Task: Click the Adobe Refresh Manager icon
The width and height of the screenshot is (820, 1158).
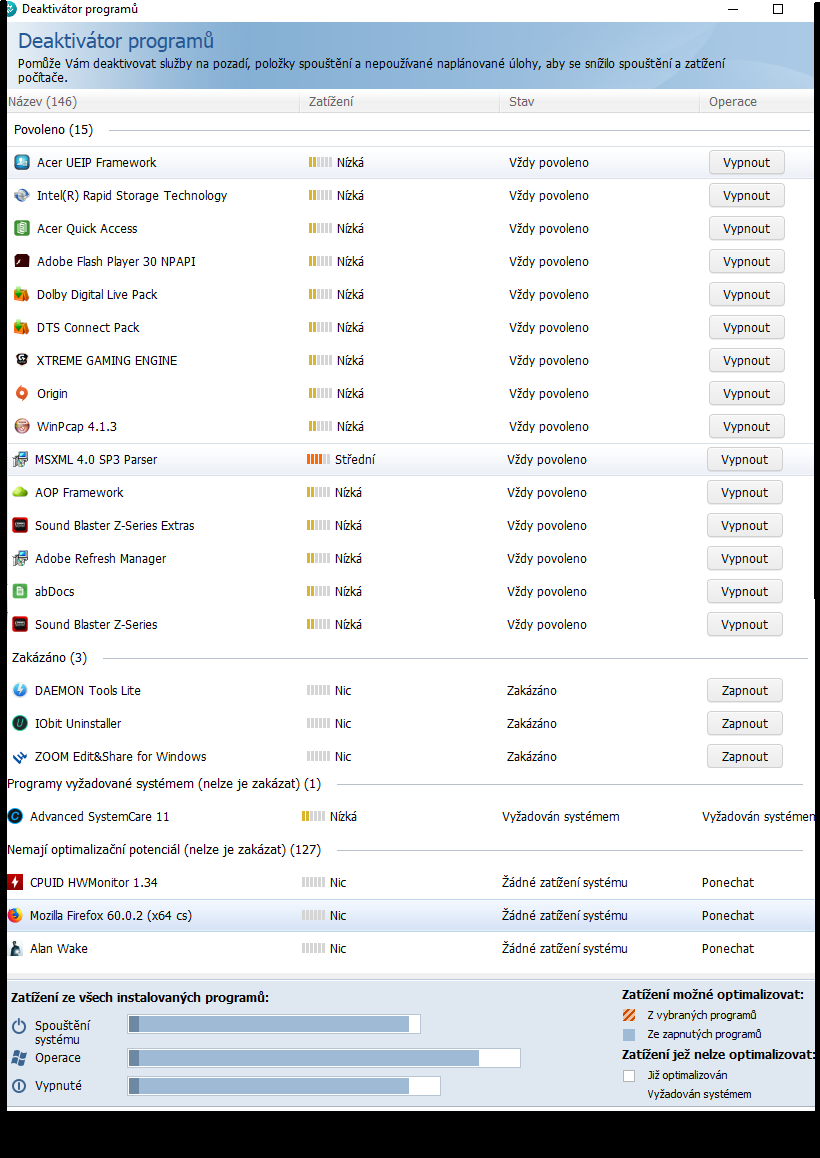Action: (x=20, y=558)
